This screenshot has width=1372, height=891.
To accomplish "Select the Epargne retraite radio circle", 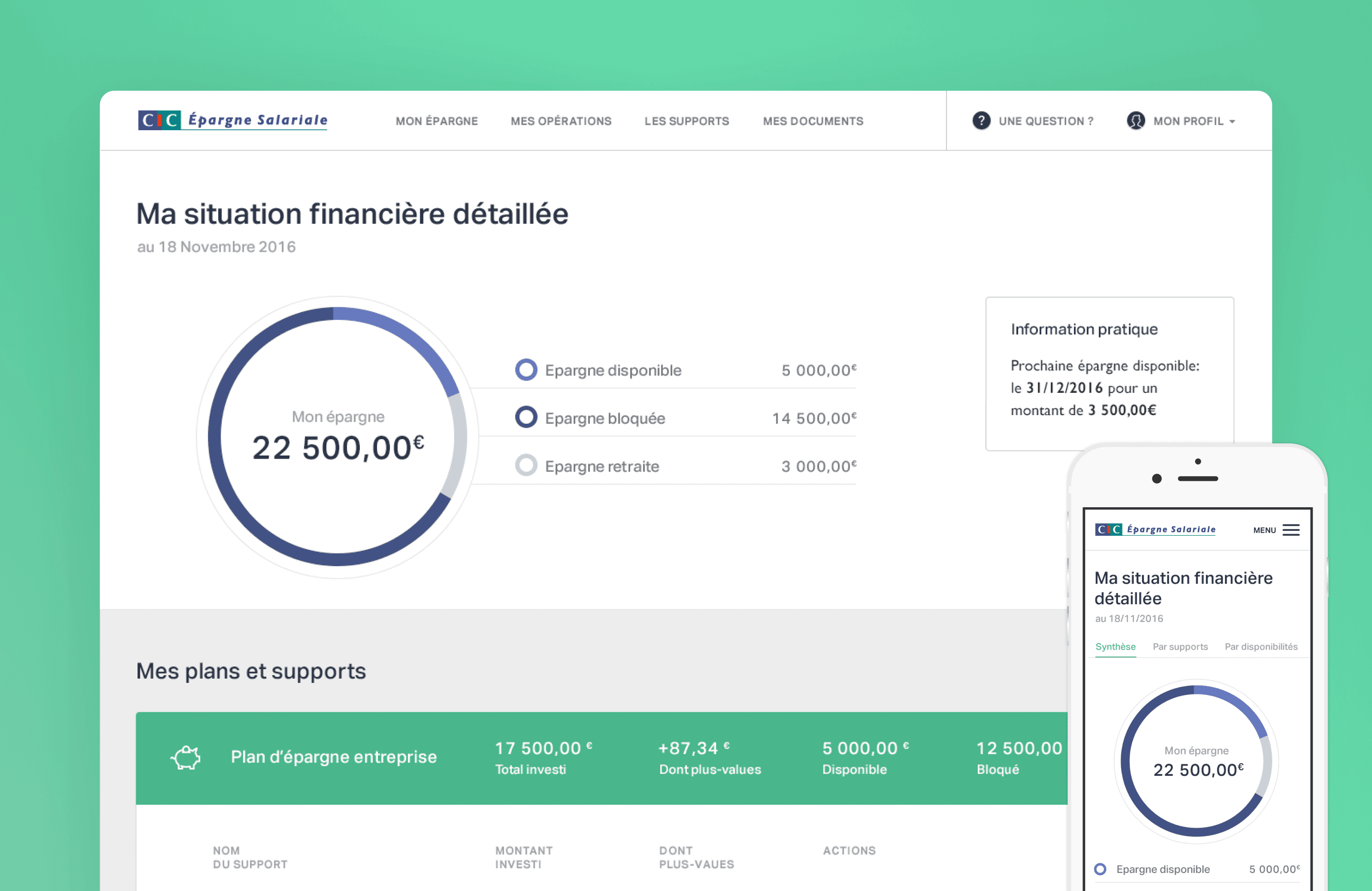I will (526, 465).
